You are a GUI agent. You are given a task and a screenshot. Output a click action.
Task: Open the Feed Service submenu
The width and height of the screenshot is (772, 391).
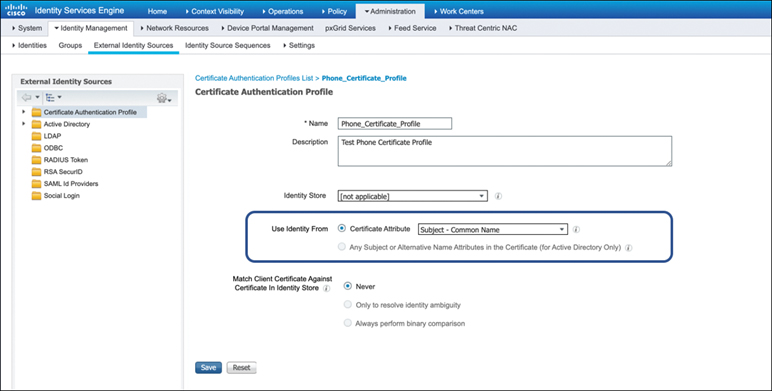pos(412,28)
